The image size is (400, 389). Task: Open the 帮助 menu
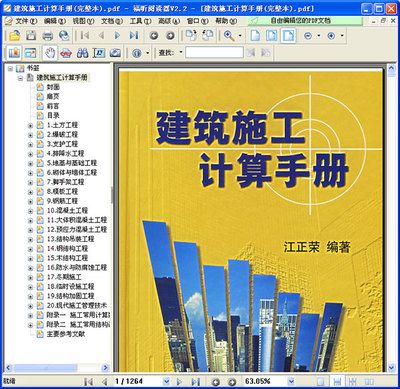(x=226, y=21)
